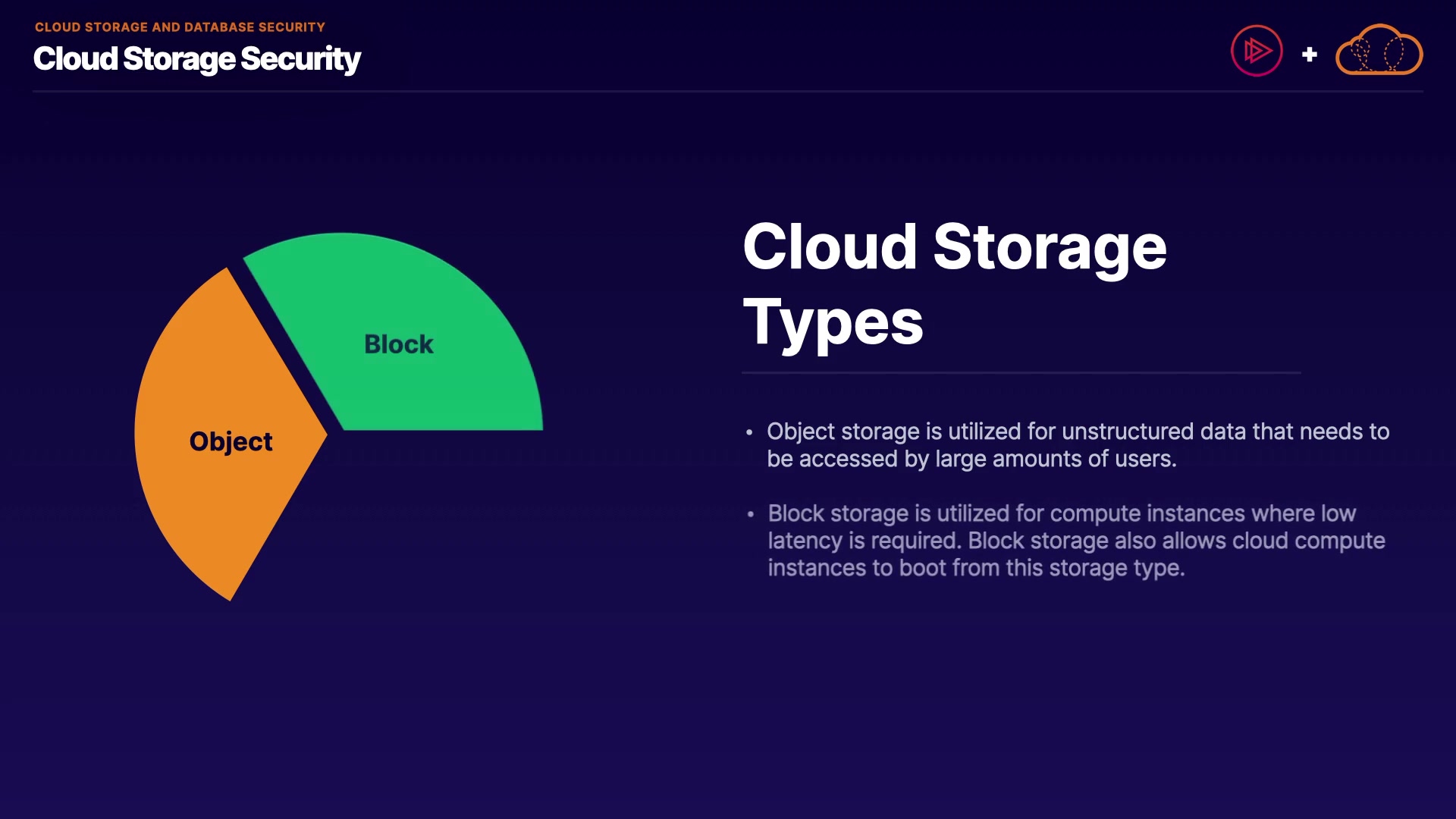Viewport: 1456px width, 819px height.
Task: Click the orange cloud guru logo
Action: pyautogui.click(x=1379, y=52)
